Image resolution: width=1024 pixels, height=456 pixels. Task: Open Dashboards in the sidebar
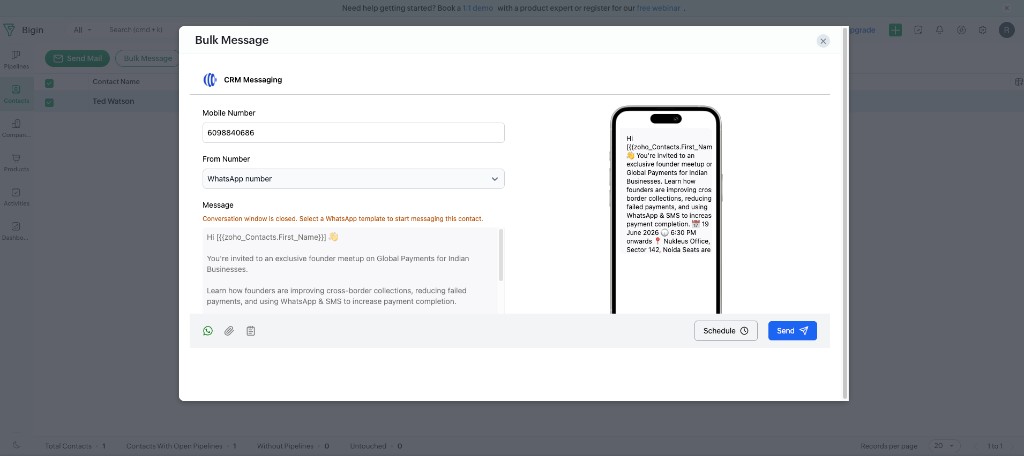pos(16,231)
